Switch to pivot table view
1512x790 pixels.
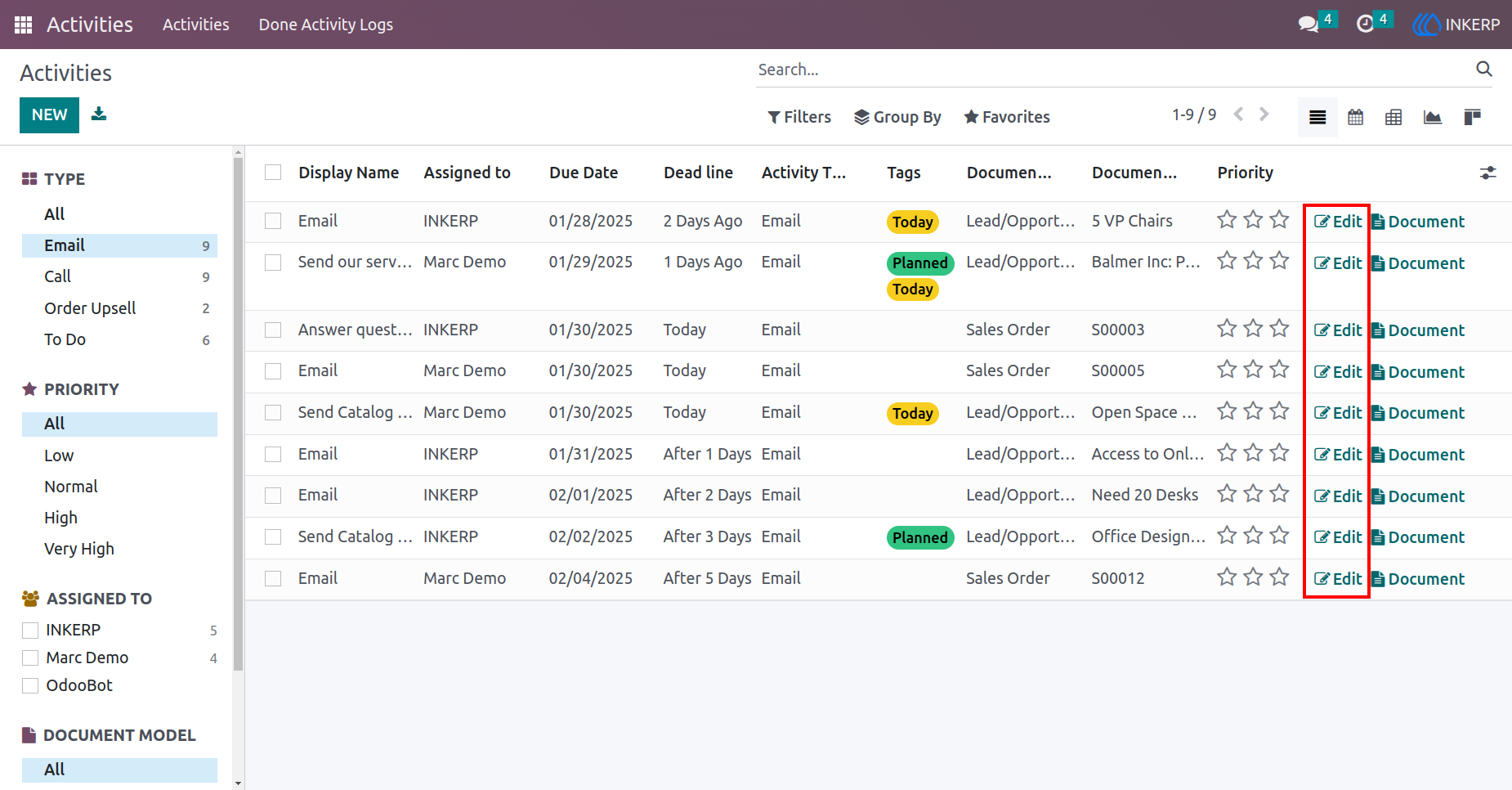pyautogui.click(x=1393, y=117)
